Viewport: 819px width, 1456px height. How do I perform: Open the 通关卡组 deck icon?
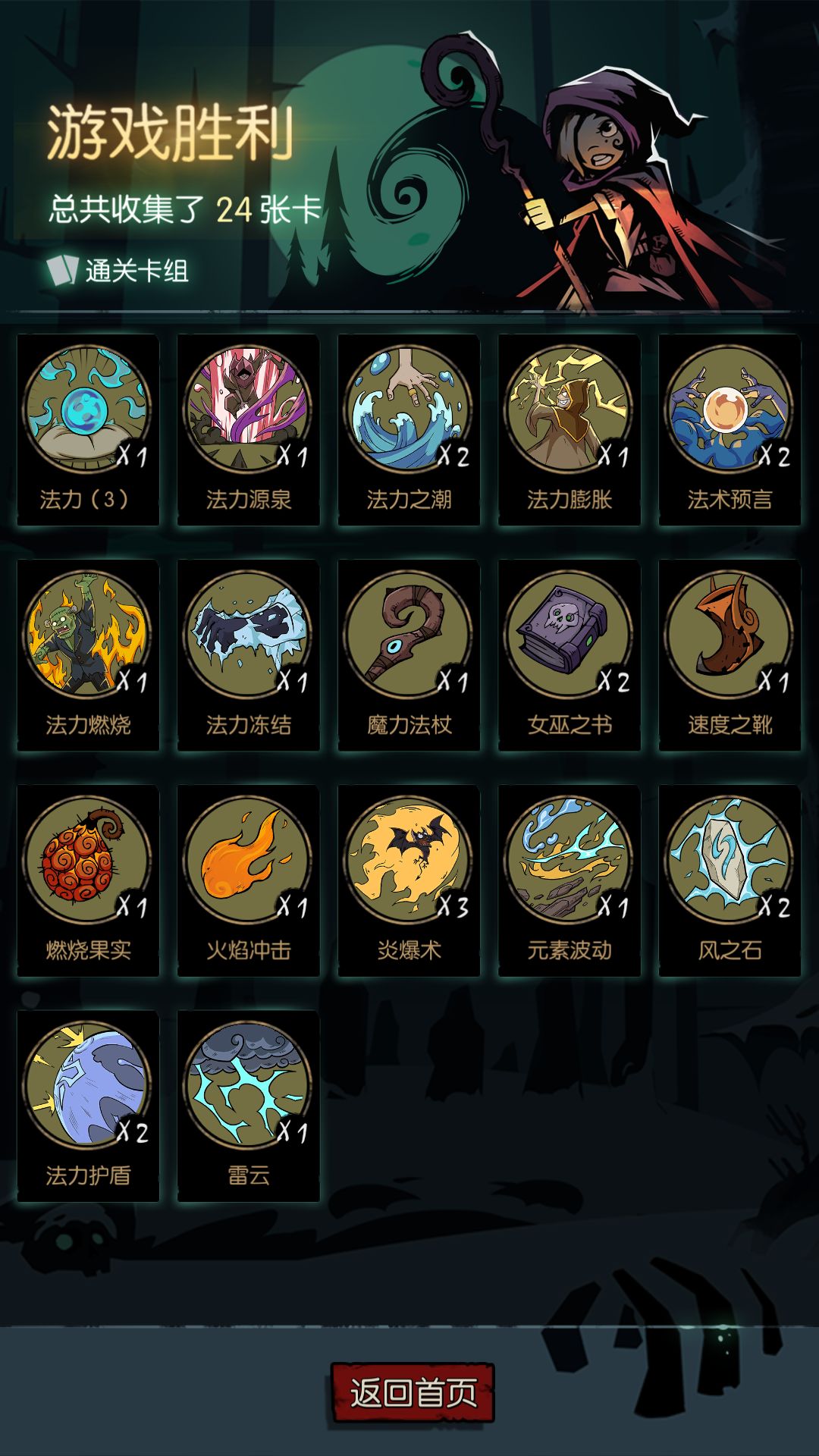[62, 270]
